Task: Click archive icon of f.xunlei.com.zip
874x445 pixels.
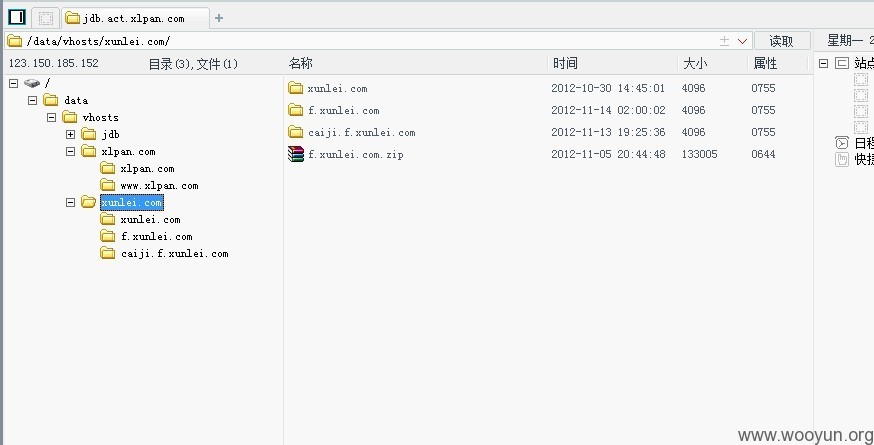Action: [x=296, y=154]
